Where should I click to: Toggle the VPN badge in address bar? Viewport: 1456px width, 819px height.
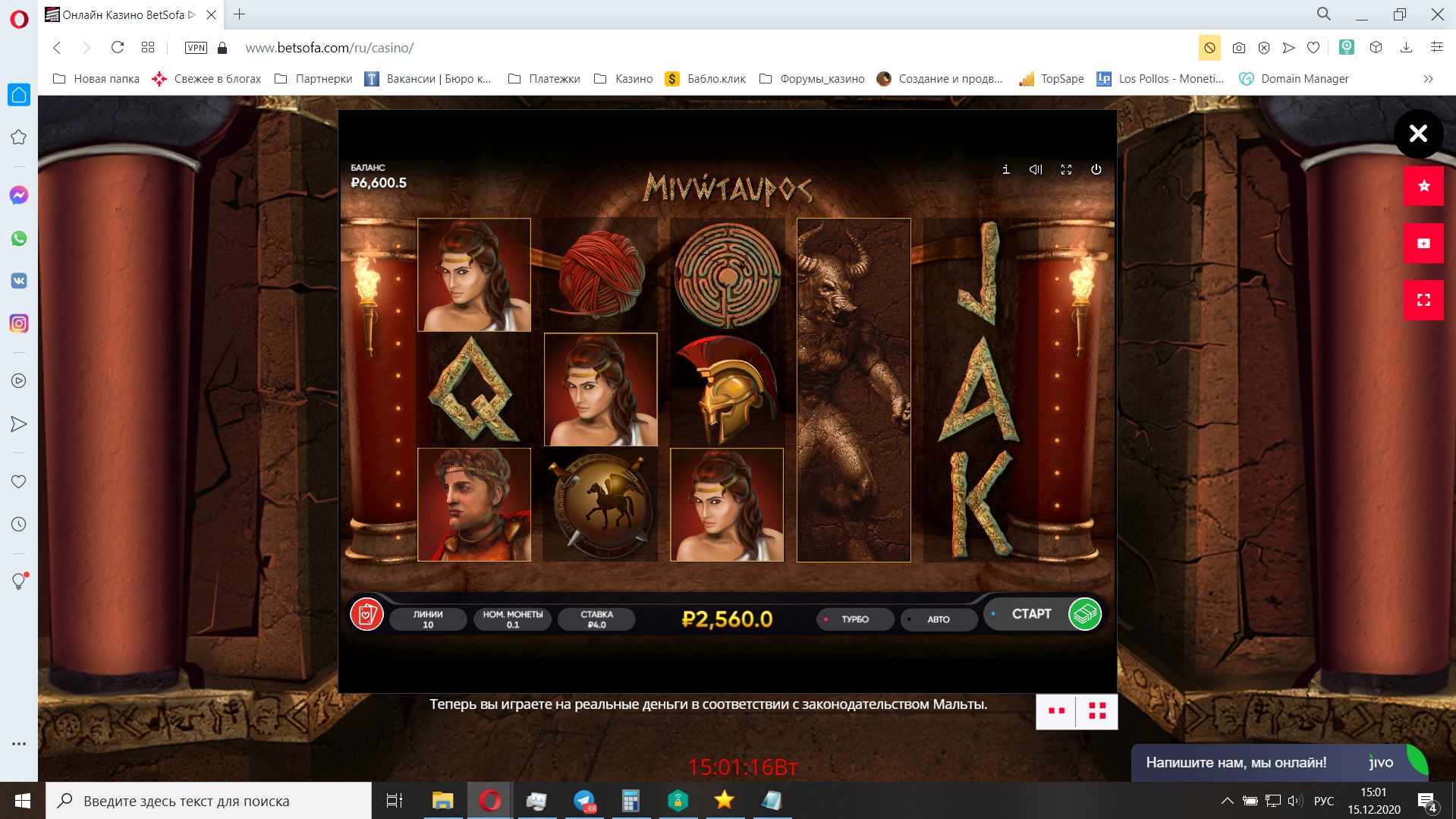point(196,48)
